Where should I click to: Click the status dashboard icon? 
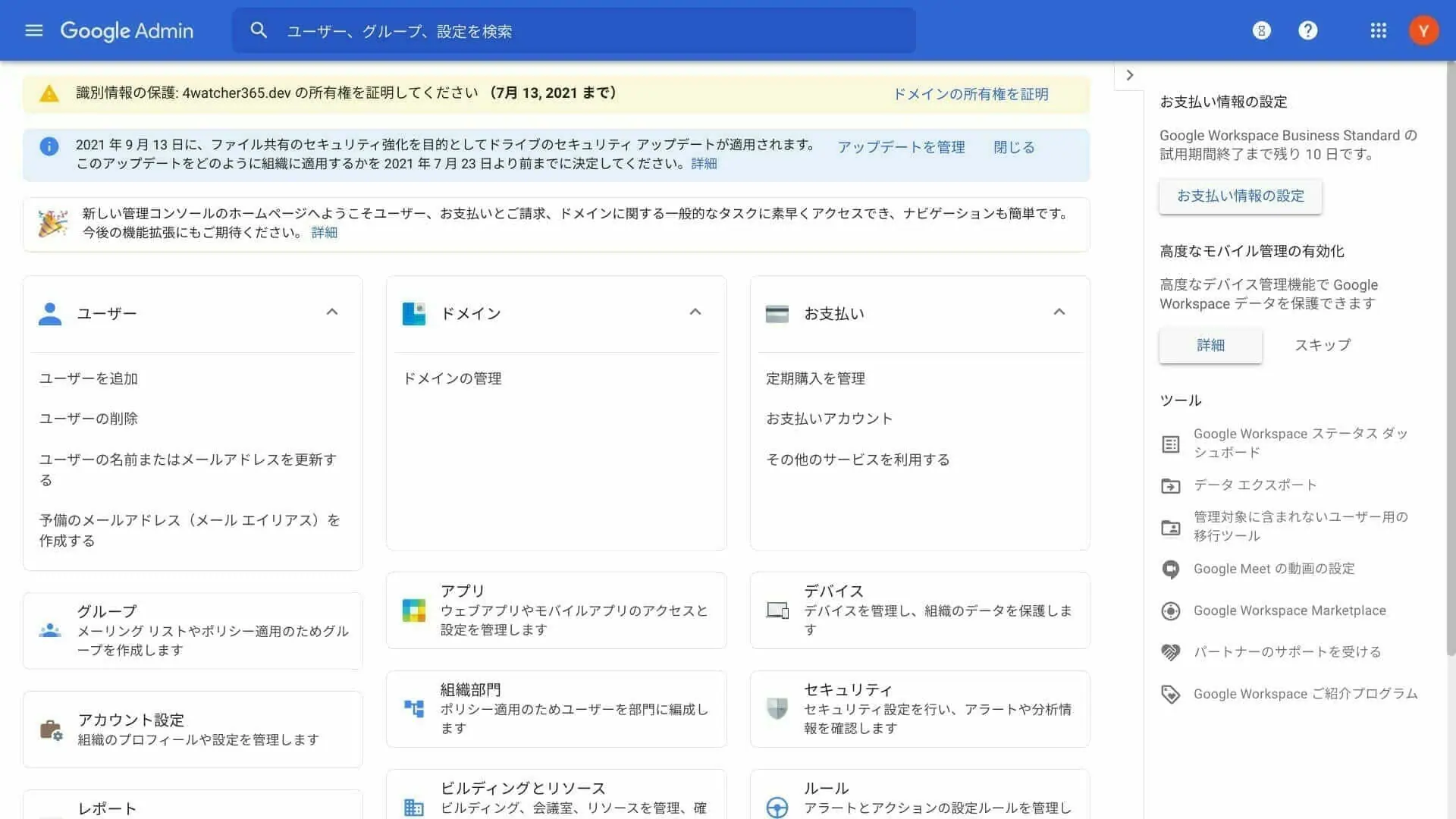click(x=1171, y=444)
